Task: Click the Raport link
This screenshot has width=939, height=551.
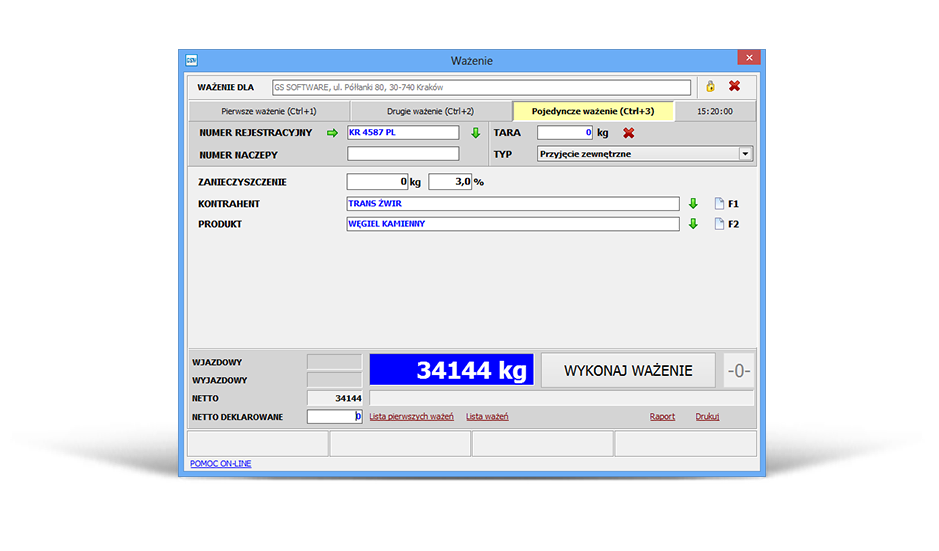Action: [662, 417]
